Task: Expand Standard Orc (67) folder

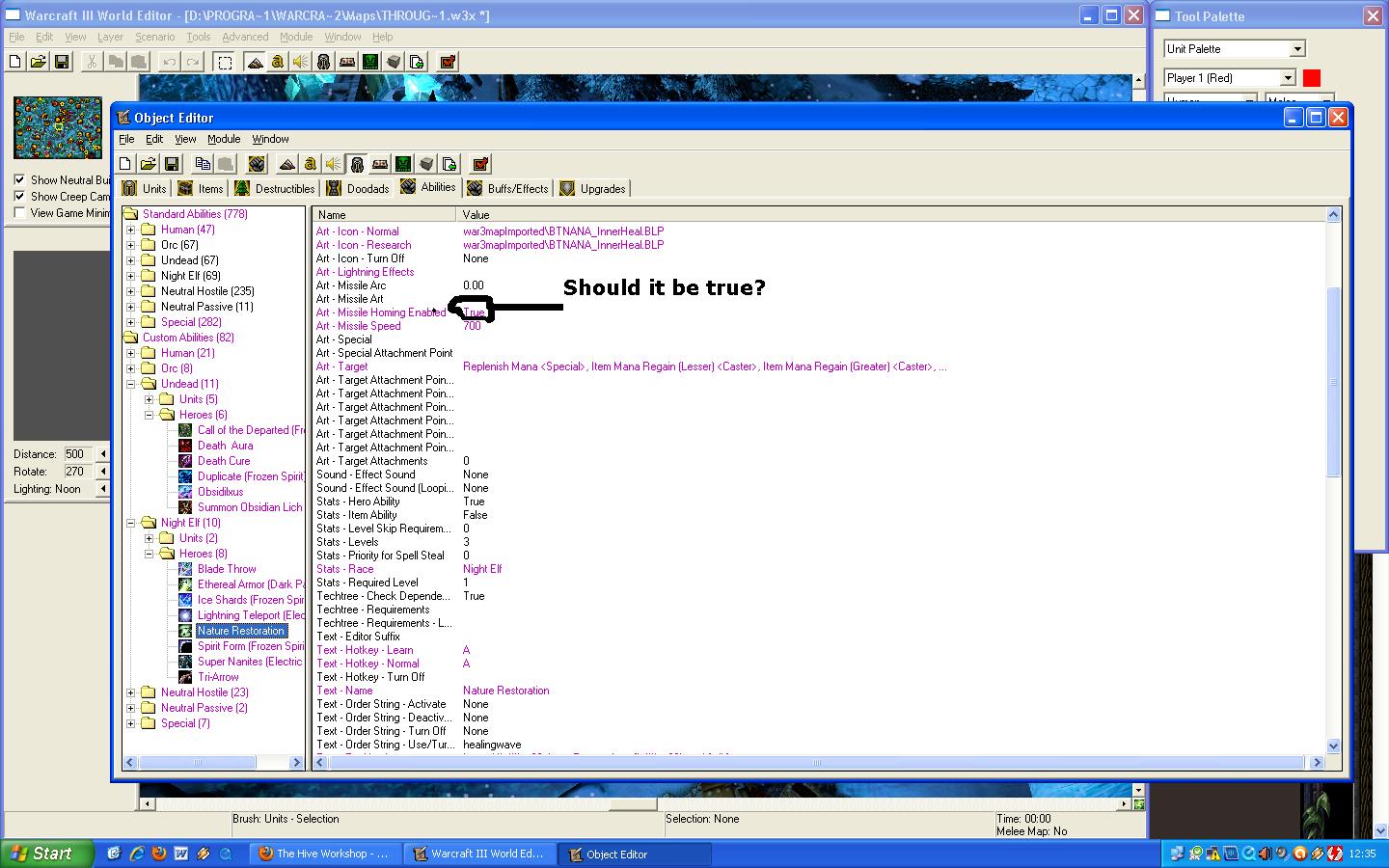Action: coord(131,245)
